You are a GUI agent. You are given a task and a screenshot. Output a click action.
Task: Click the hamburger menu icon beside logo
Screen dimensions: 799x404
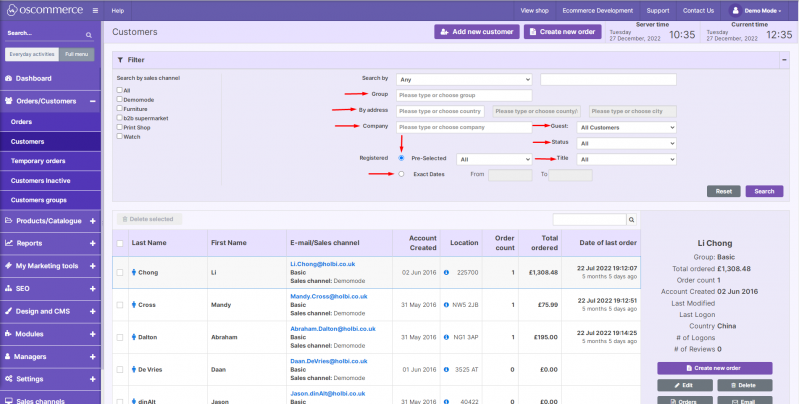point(95,10)
